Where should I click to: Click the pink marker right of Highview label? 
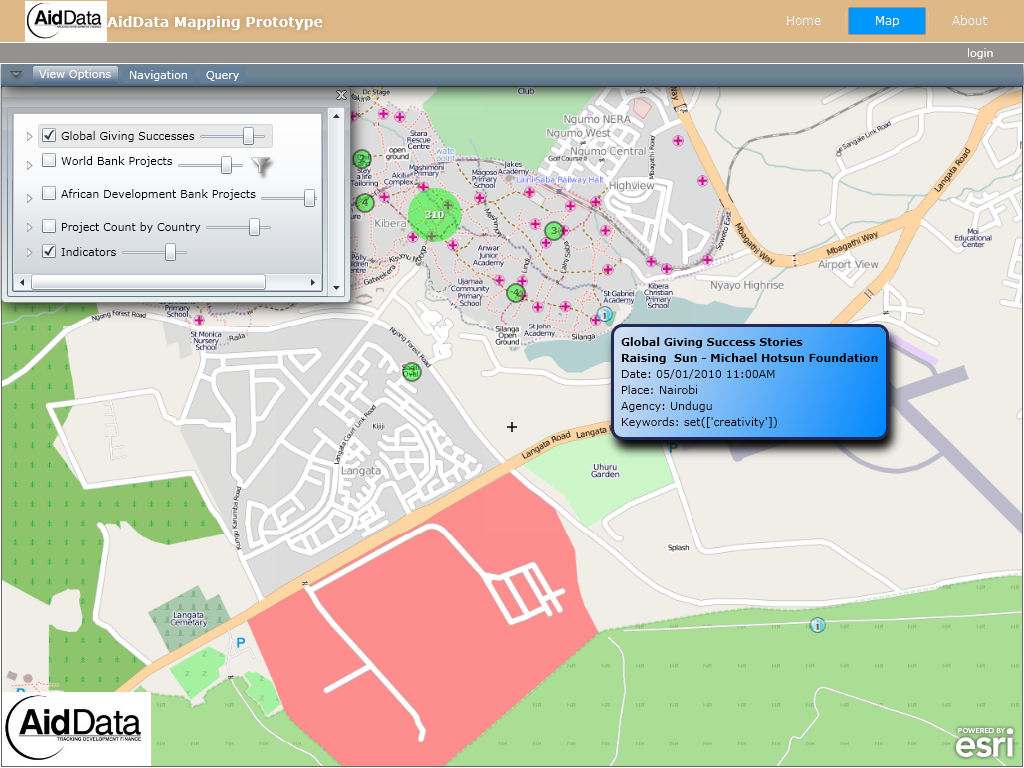pos(702,181)
